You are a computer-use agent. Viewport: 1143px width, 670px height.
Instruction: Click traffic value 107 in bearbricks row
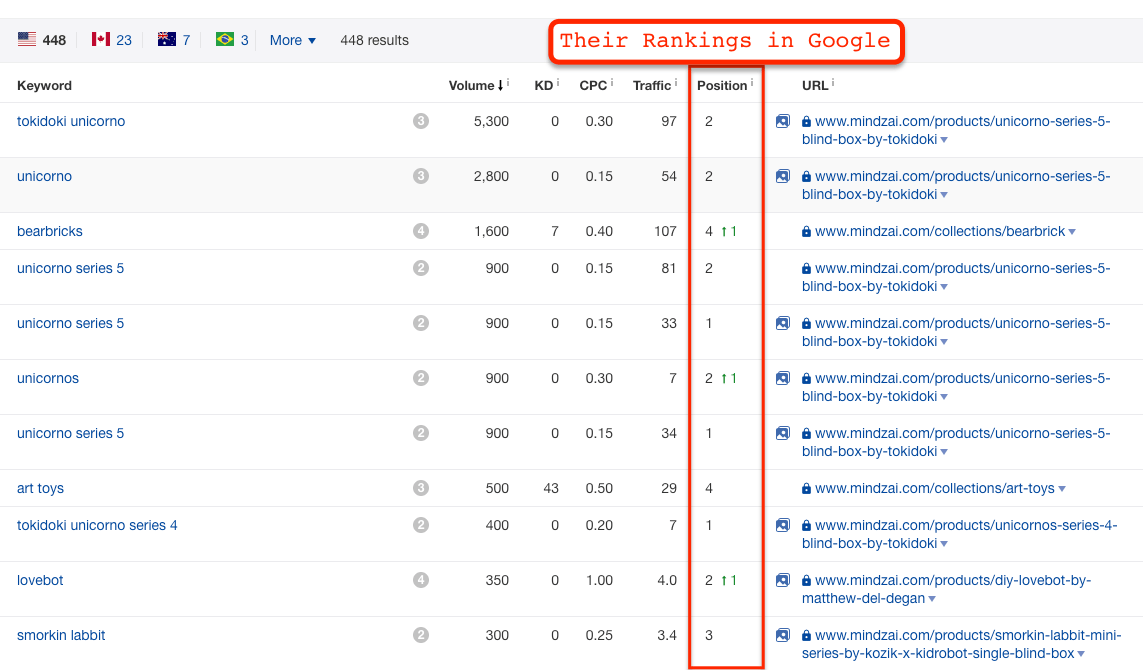(666, 231)
